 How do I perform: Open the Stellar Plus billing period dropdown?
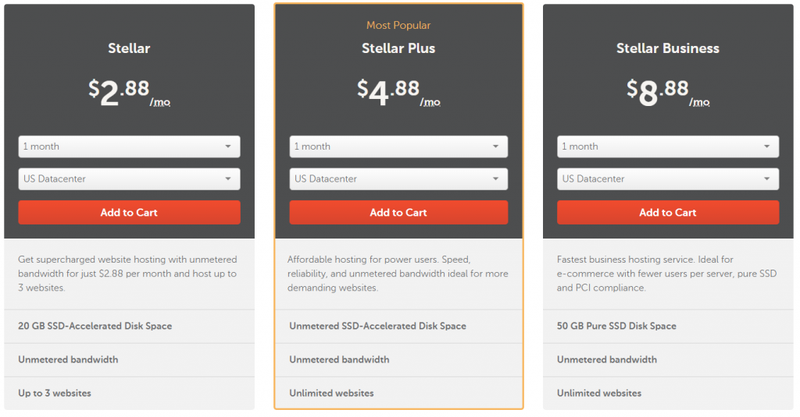pos(398,146)
